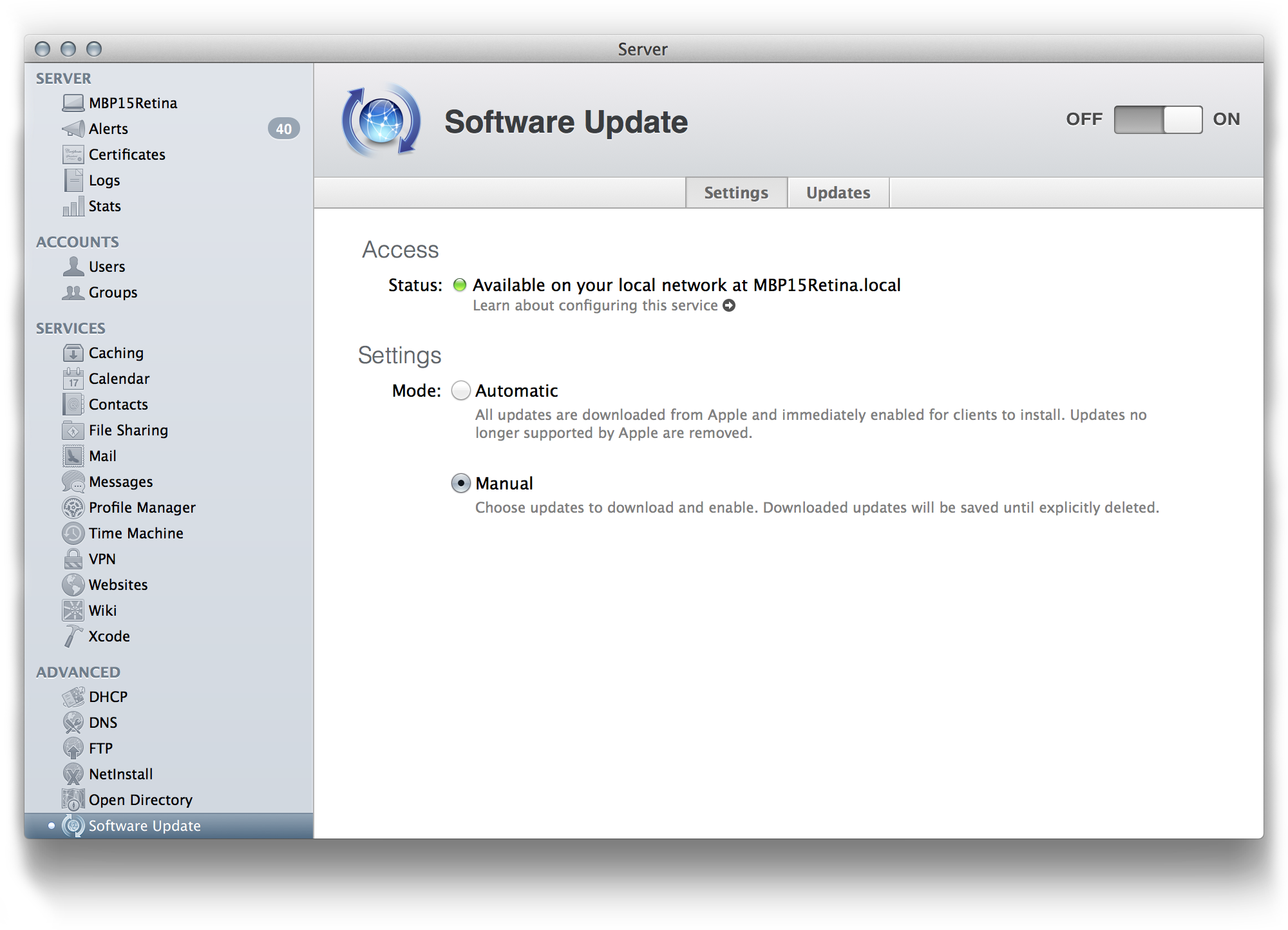The height and width of the screenshot is (930, 1288).
Task: Click the green status indicator dot
Action: (460, 285)
